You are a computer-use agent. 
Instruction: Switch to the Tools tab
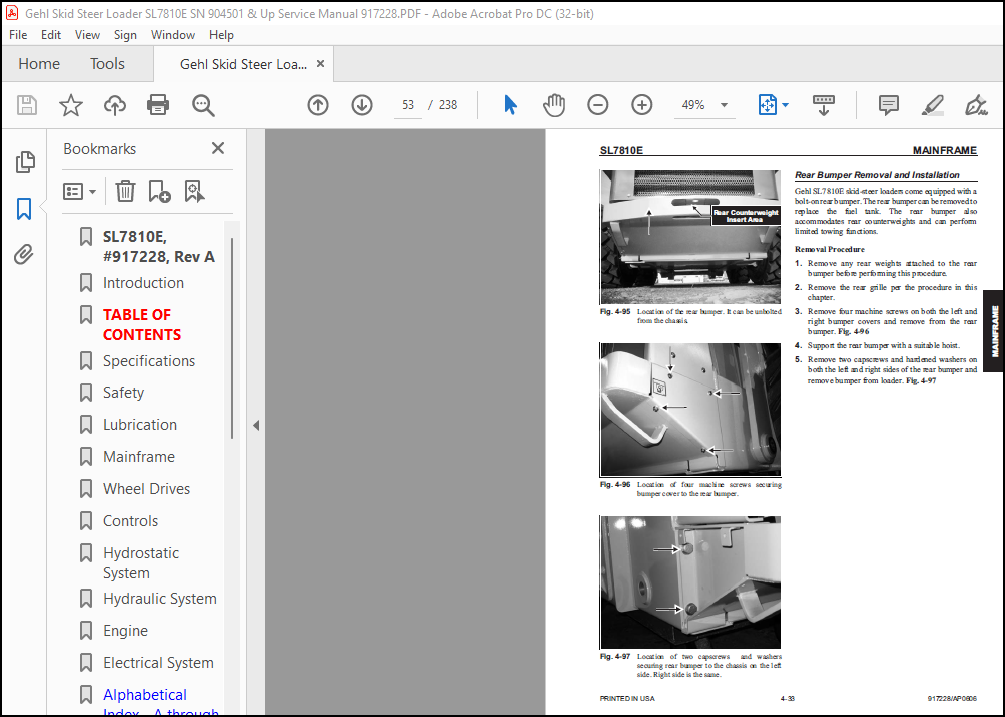pyautogui.click(x=107, y=63)
